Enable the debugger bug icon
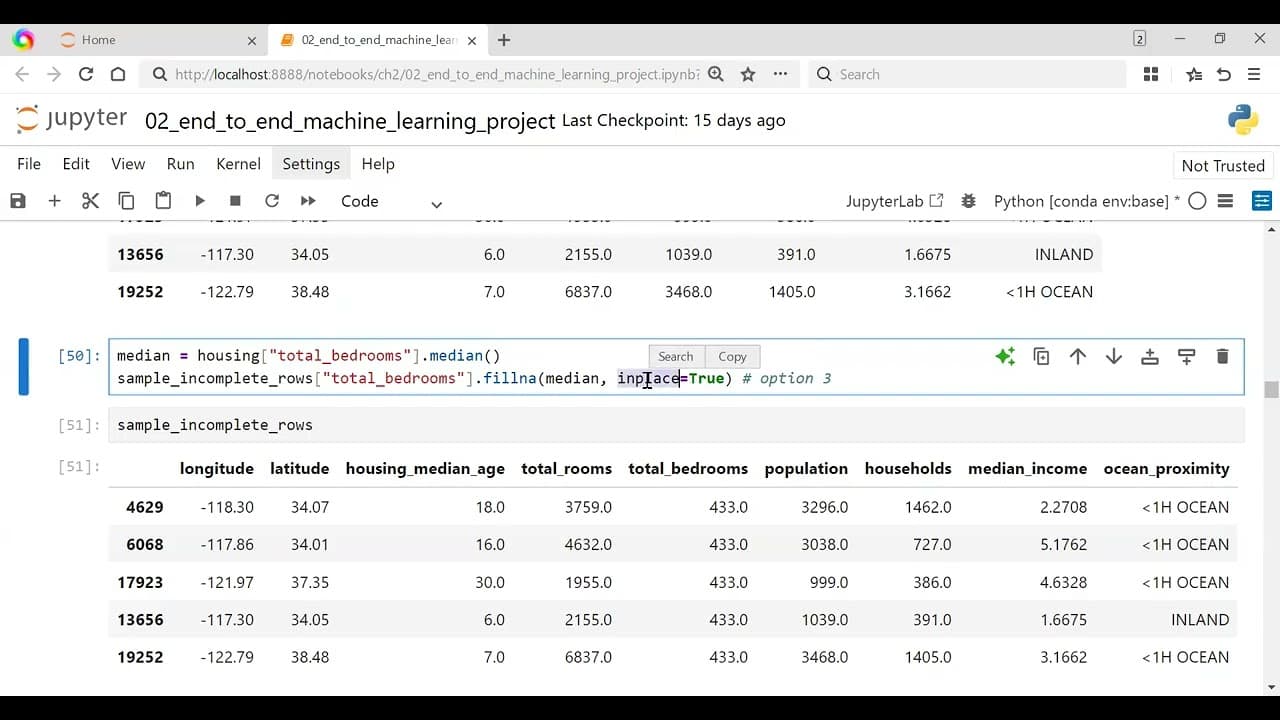This screenshot has width=1280, height=720. pyautogui.click(x=968, y=201)
